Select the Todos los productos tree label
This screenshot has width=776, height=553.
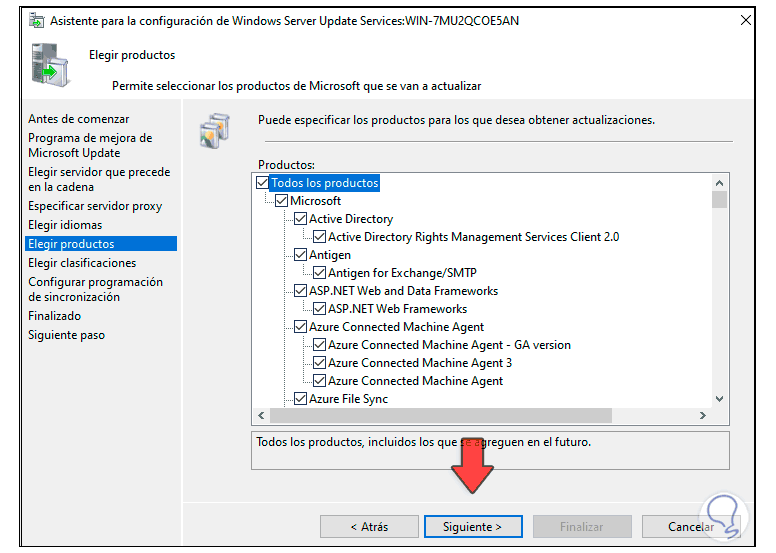pyautogui.click(x=325, y=183)
